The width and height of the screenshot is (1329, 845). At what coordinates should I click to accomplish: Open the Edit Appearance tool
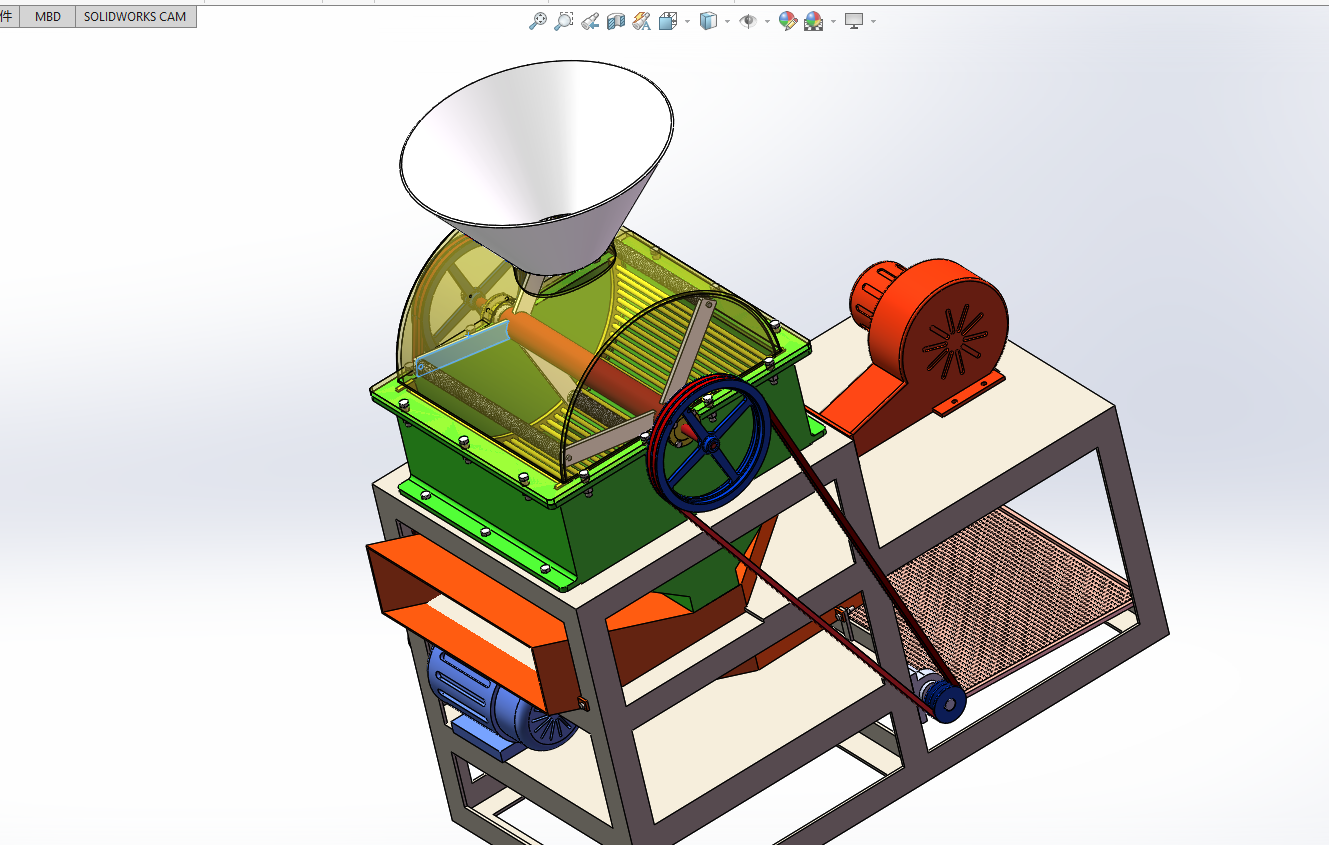click(x=788, y=20)
